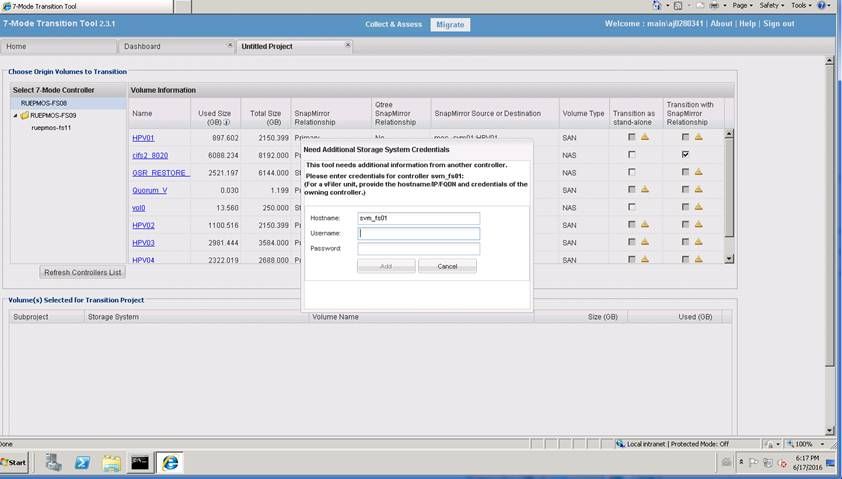Close the Untitled Project tab
The width and height of the screenshot is (842, 479).
(x=348, y=45)
